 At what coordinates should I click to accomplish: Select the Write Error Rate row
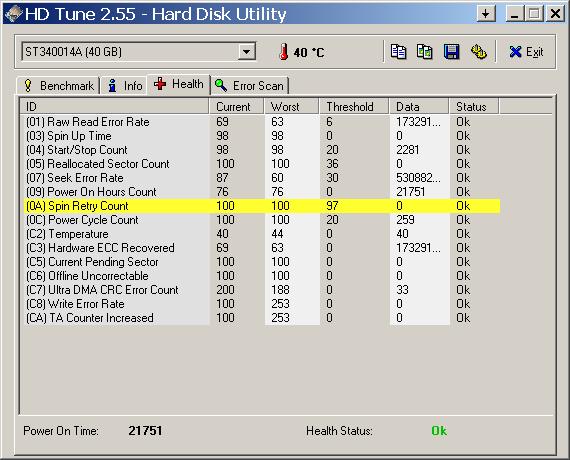coord(262,304)
